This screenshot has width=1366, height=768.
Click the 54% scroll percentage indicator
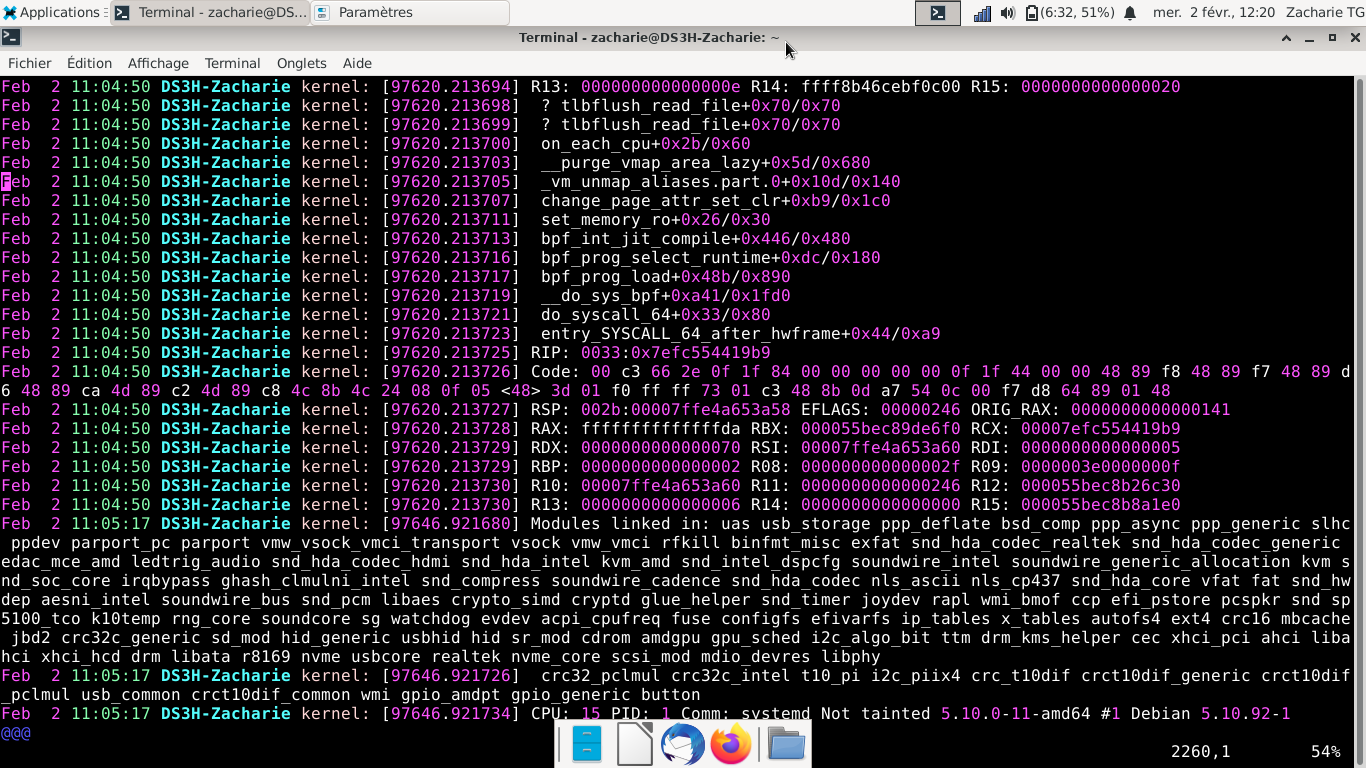pos(1325,751)
